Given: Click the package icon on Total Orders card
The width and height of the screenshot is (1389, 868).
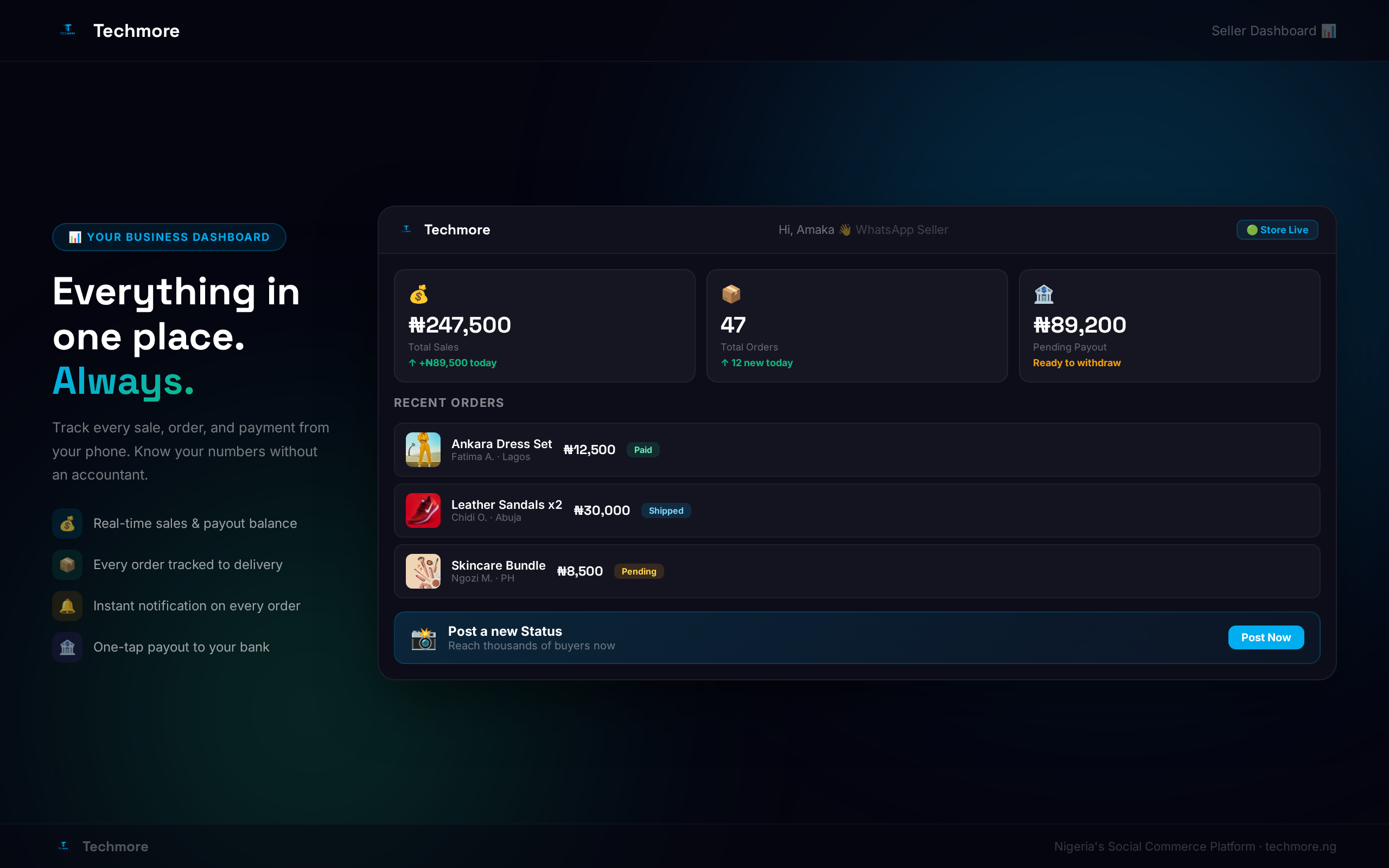Looking at the screenshot, I should 732,294.
